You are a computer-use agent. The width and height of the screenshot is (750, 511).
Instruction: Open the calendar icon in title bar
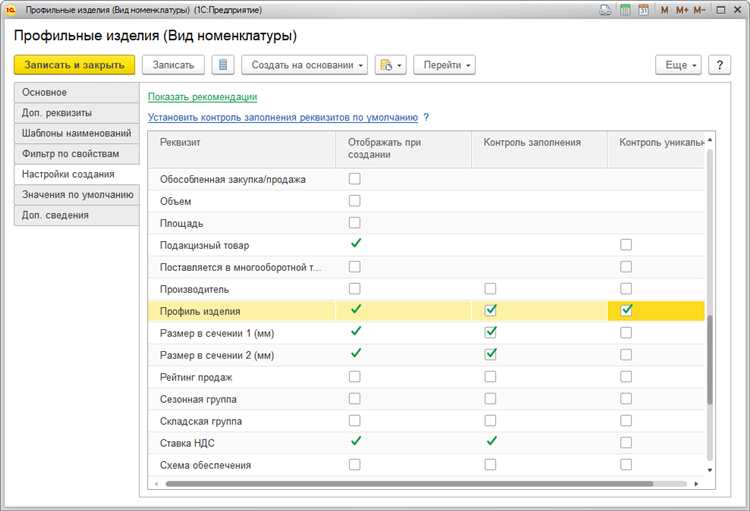pyautogui.click(x=643, y=10)
